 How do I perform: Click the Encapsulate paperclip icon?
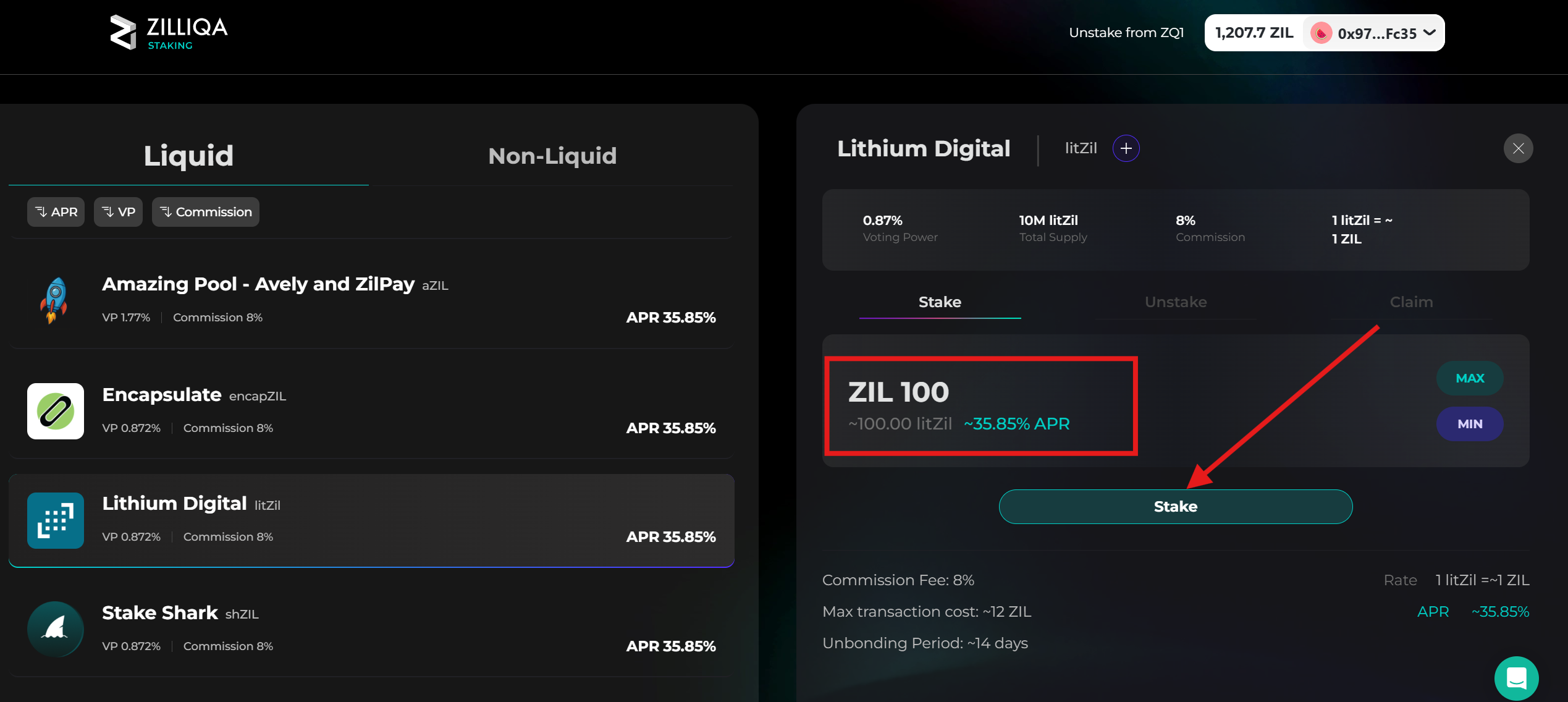click(x=55, y=411)
